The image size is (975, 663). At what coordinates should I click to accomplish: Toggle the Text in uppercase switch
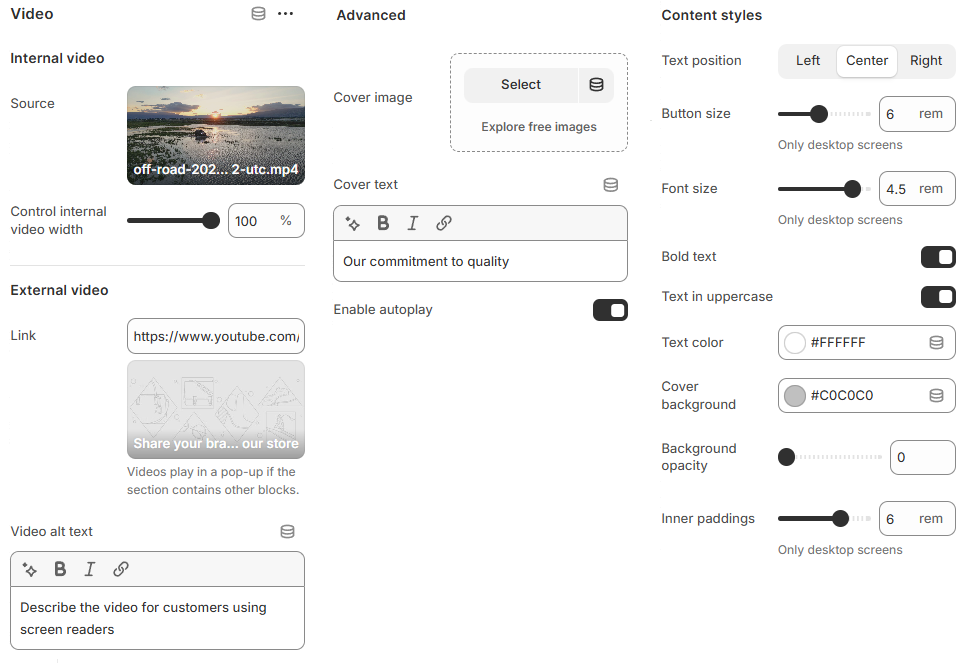937,297
